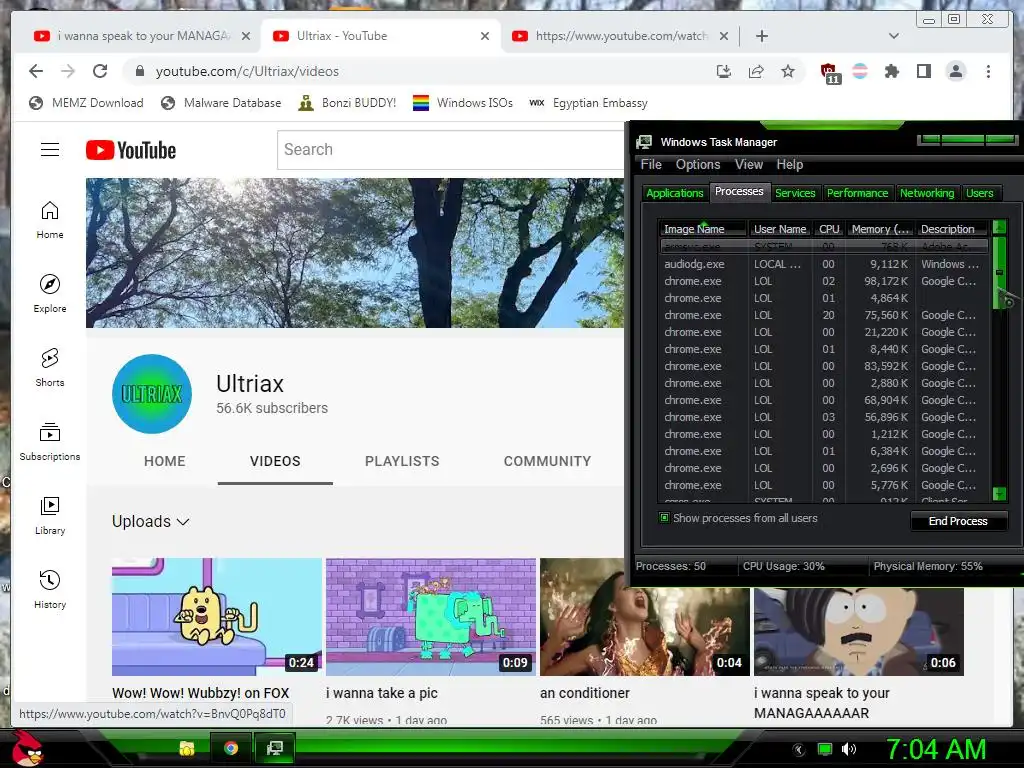Open Wow! Wow! Wubbzy! video thumbnail
The image size is (1024, 768).
coord(217,617)
